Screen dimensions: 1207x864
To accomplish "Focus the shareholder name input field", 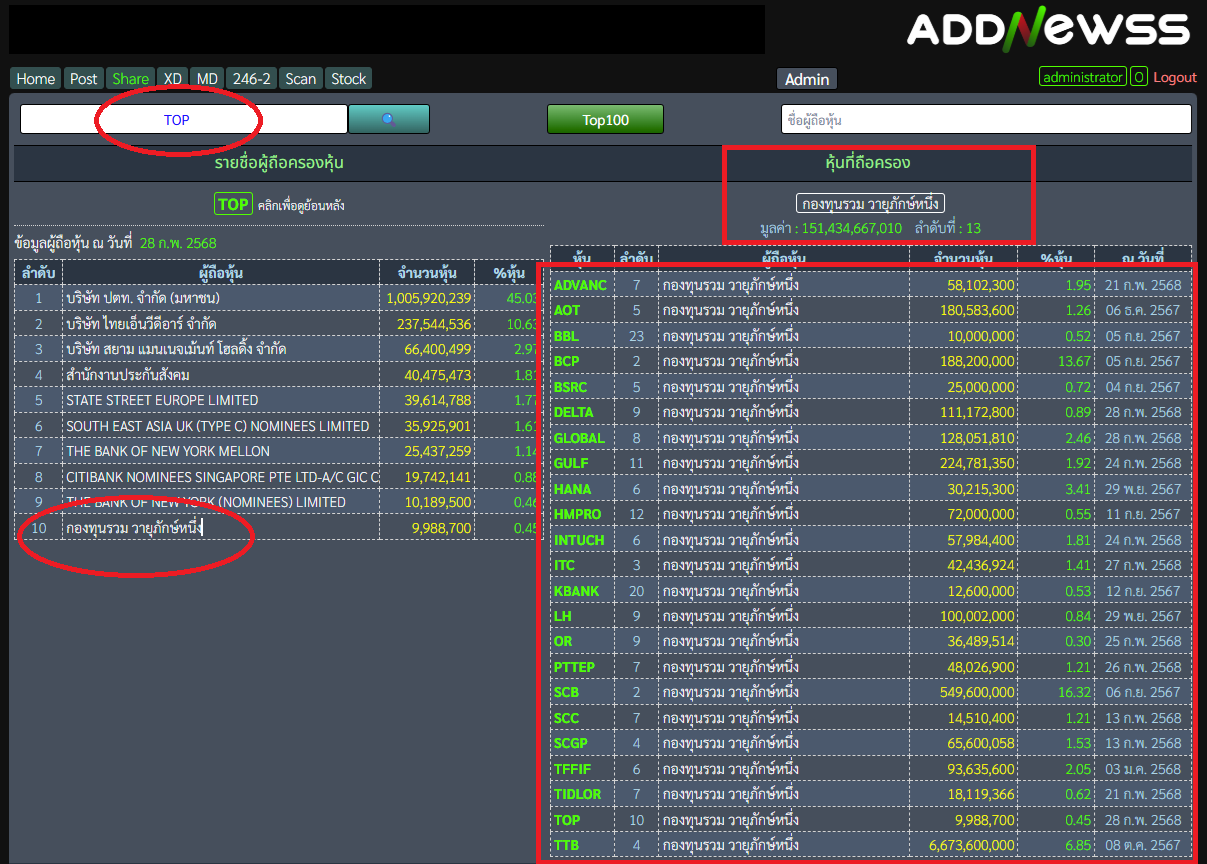I will click(986, 119).
